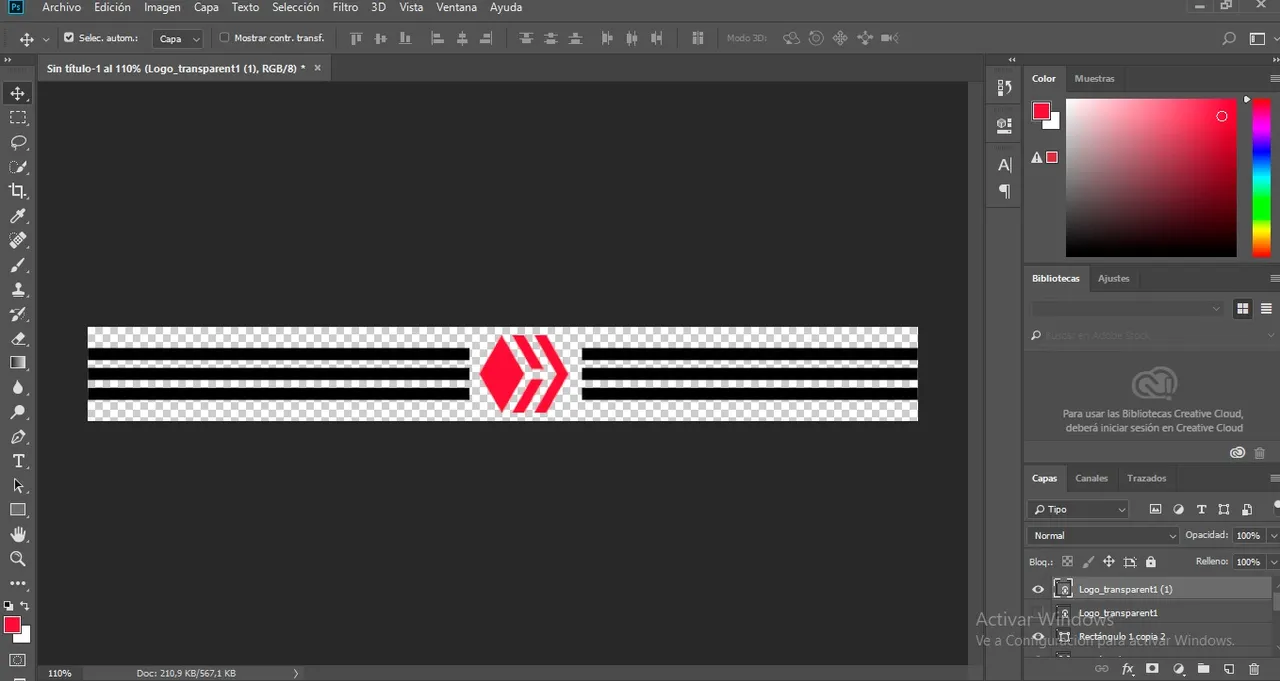Enable Mostrar contr. transf. checkbox
1280x681 pixels.
coord(224,38)
